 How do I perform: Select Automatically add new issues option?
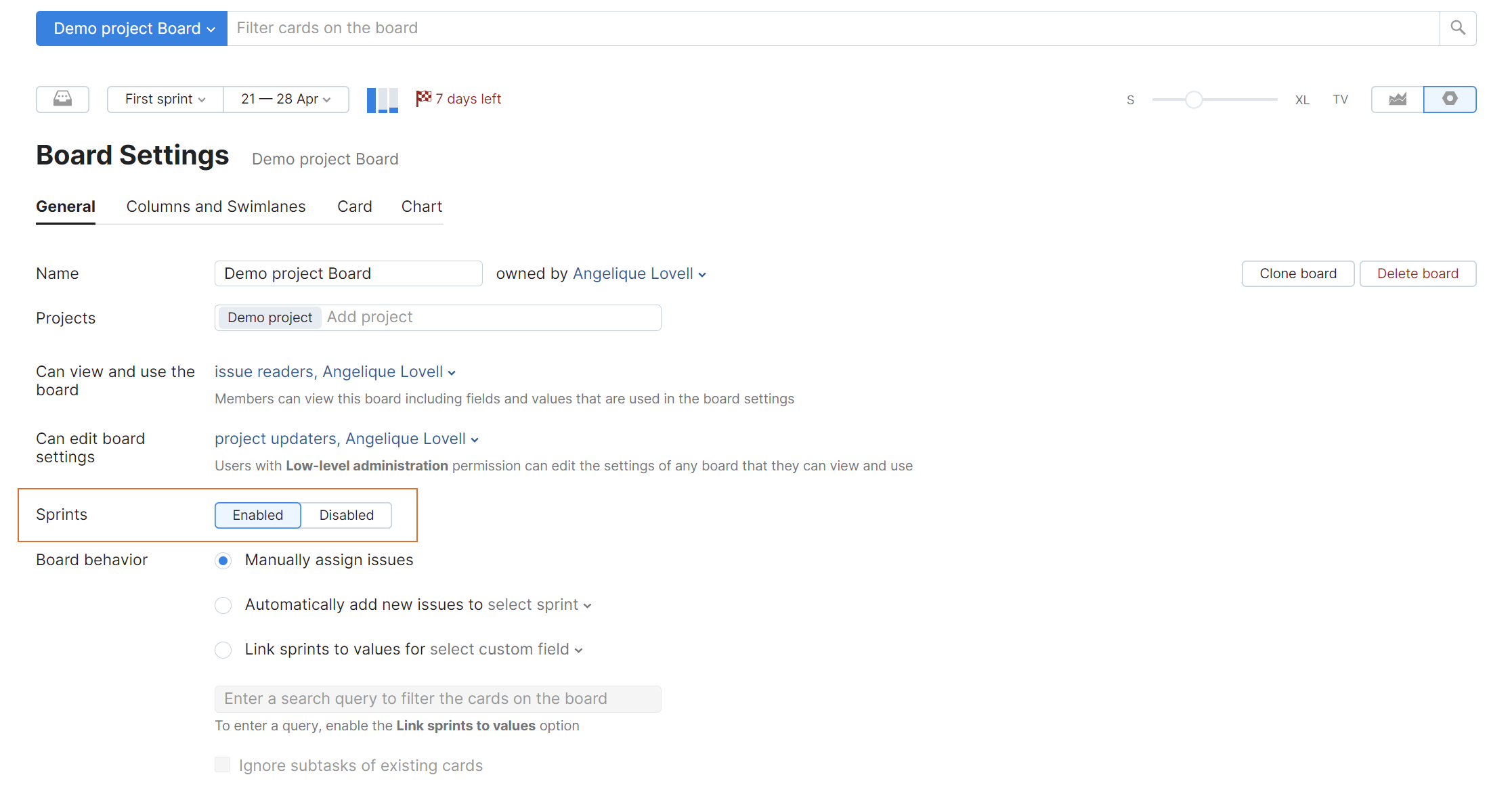click(x=223, y=605)
